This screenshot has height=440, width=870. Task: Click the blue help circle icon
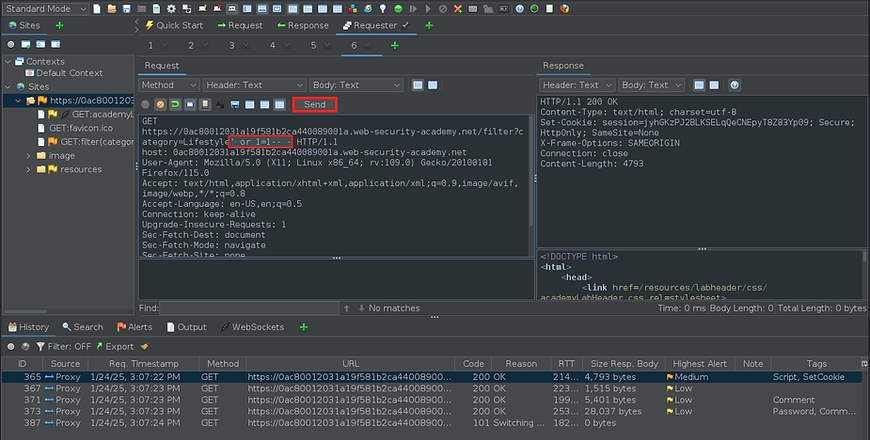point(519,9)
